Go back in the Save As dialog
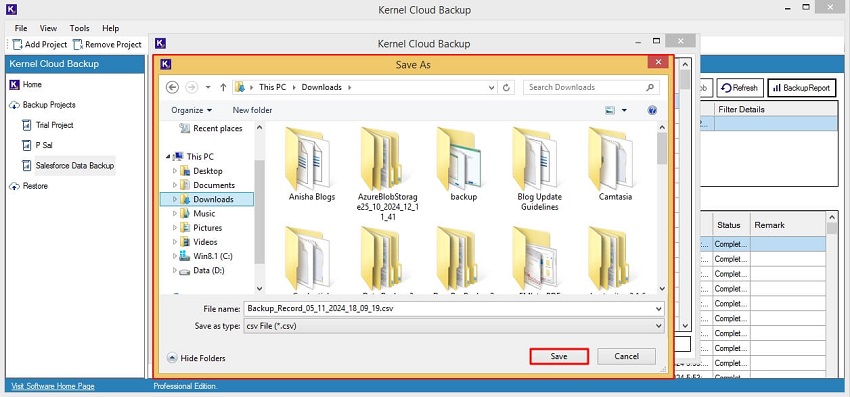Image resolution: width=850 pixels, height=397 pixels. tap(172, 87)
